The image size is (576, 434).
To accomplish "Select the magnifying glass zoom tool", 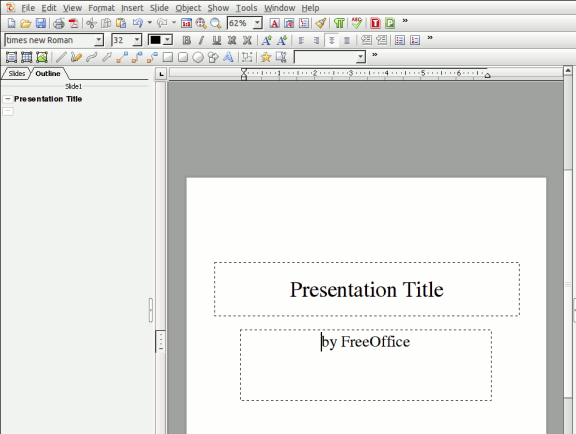I will [216, 23].
